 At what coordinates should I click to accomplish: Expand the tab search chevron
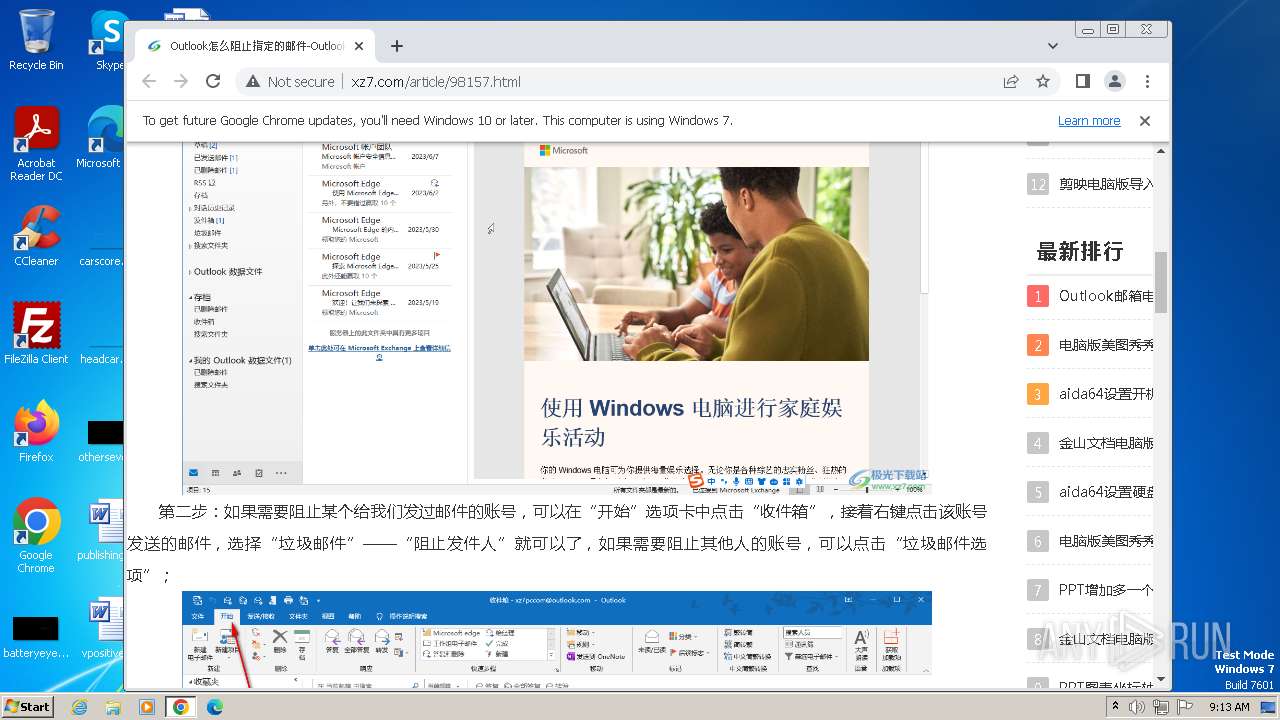click(1052, 46)
